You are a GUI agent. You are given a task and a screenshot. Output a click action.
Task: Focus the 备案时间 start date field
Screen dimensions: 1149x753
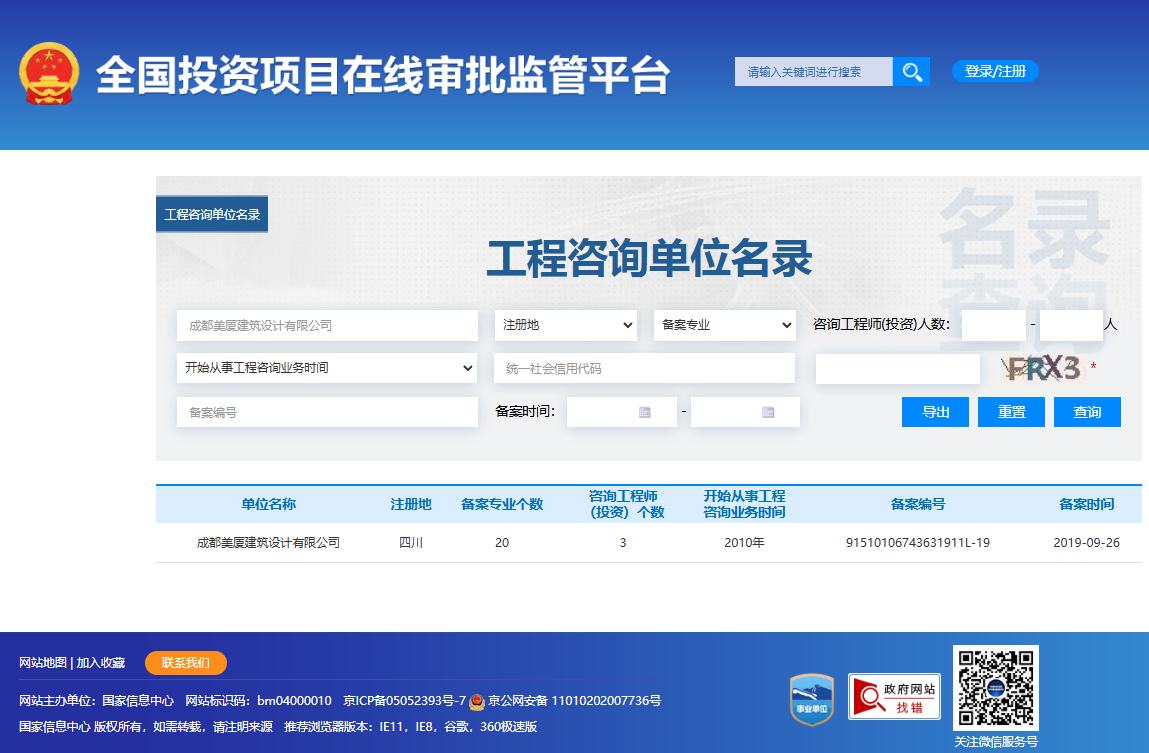[621, 412]
